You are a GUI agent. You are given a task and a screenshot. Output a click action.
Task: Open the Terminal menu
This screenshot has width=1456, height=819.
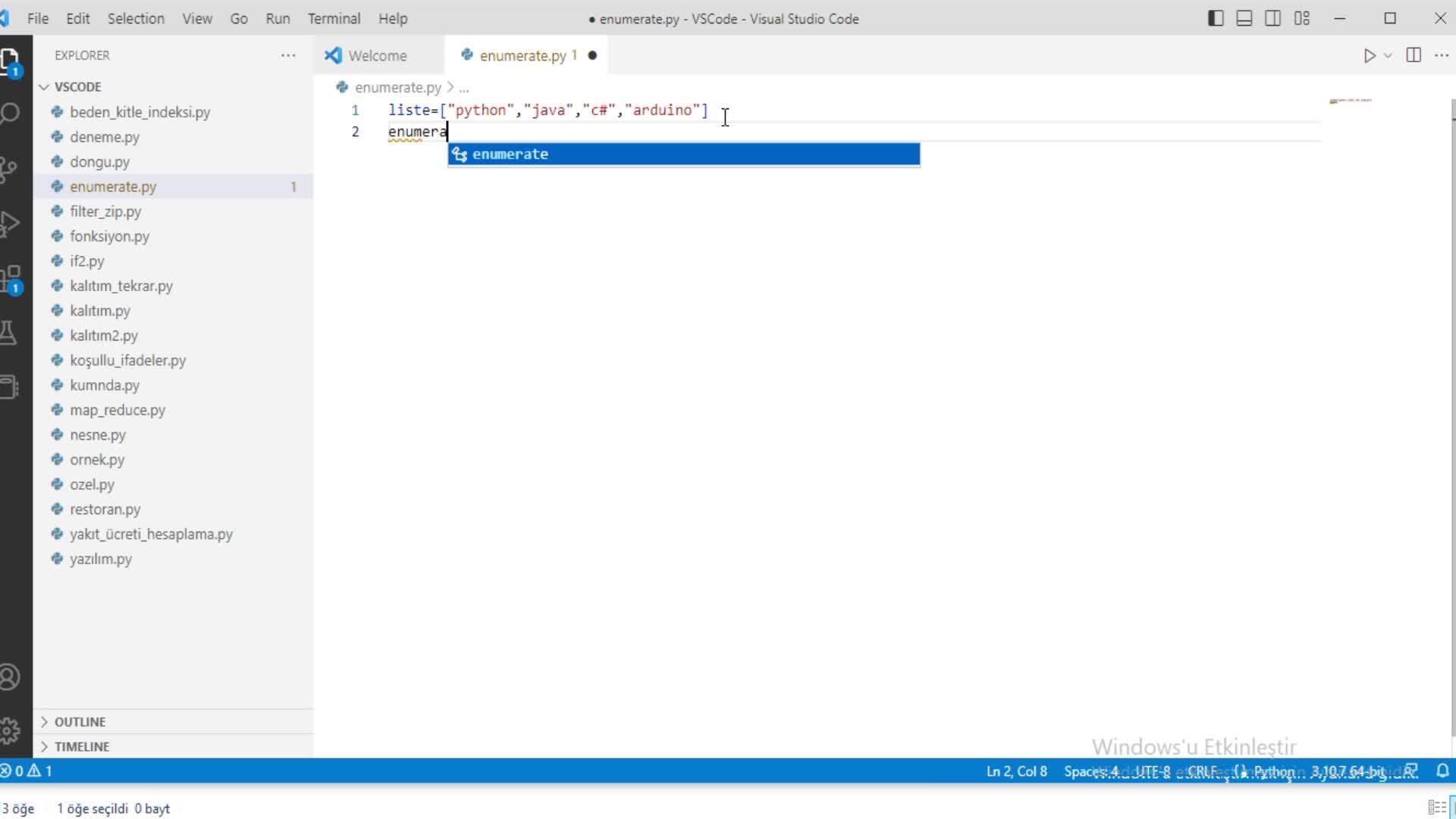[x=334, y=18]
